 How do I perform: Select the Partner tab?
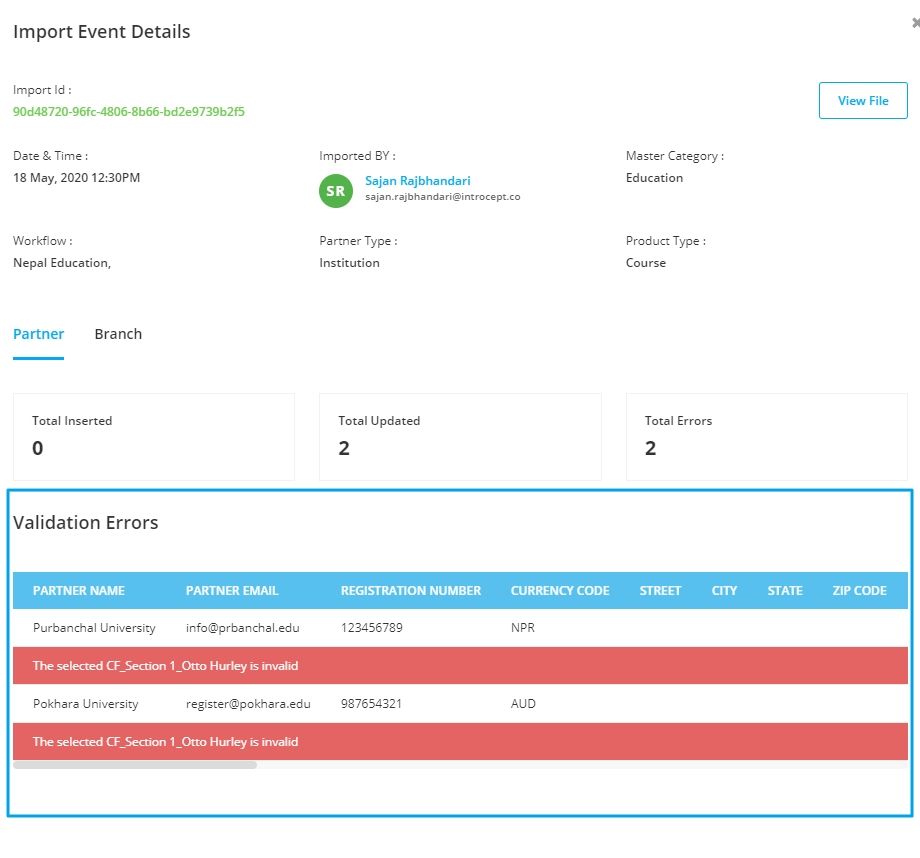[38, 334]
